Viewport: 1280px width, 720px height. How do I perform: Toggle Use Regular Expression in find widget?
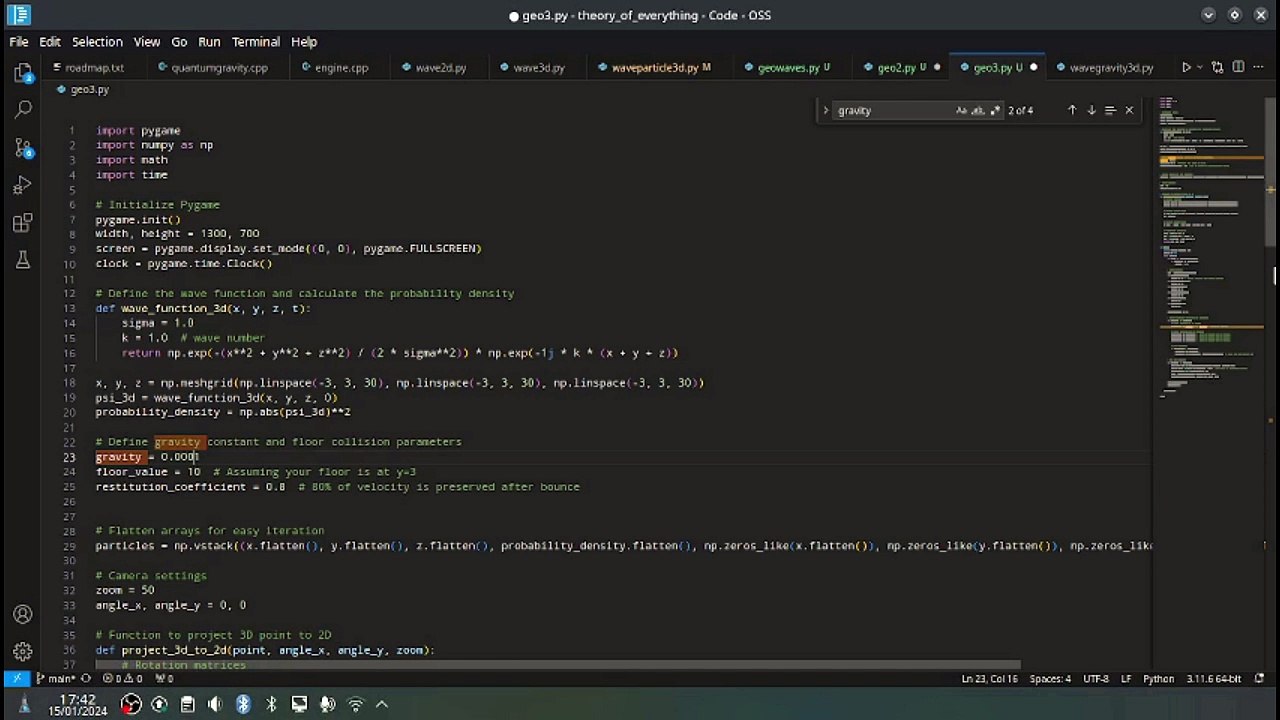[995, 110]
